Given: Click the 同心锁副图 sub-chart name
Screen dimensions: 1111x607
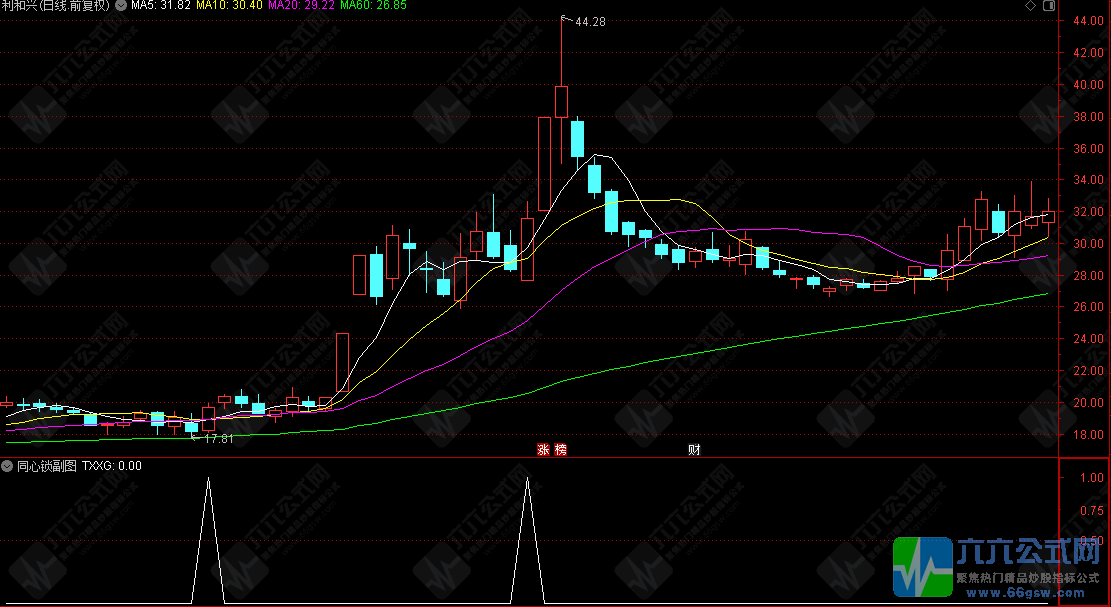Looking at the screenshot, I should (47, 466).
